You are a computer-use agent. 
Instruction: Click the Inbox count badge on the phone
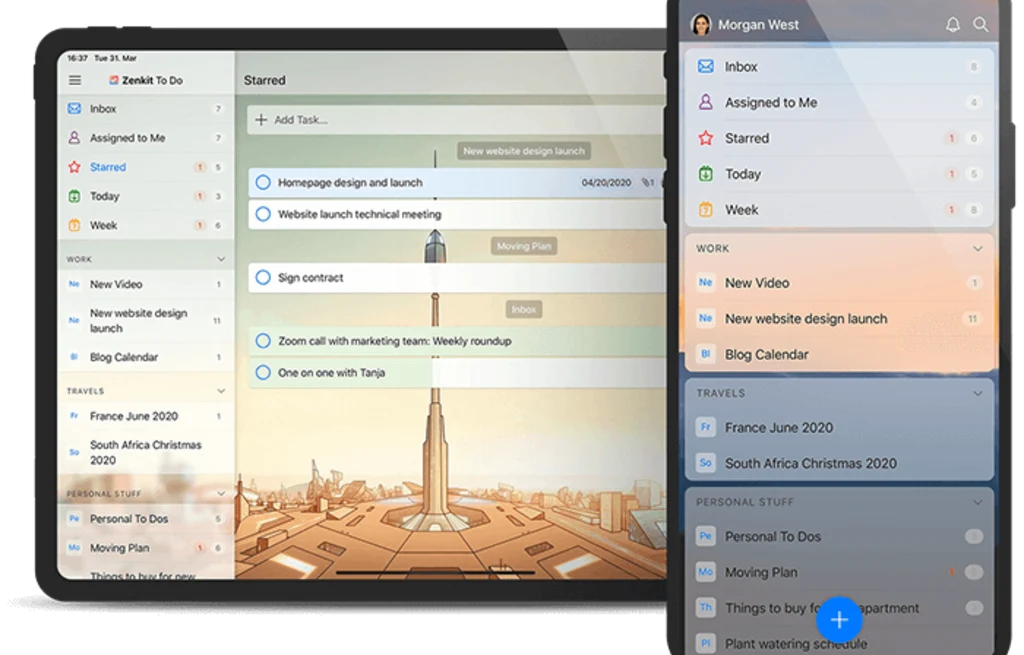[973, 67]
